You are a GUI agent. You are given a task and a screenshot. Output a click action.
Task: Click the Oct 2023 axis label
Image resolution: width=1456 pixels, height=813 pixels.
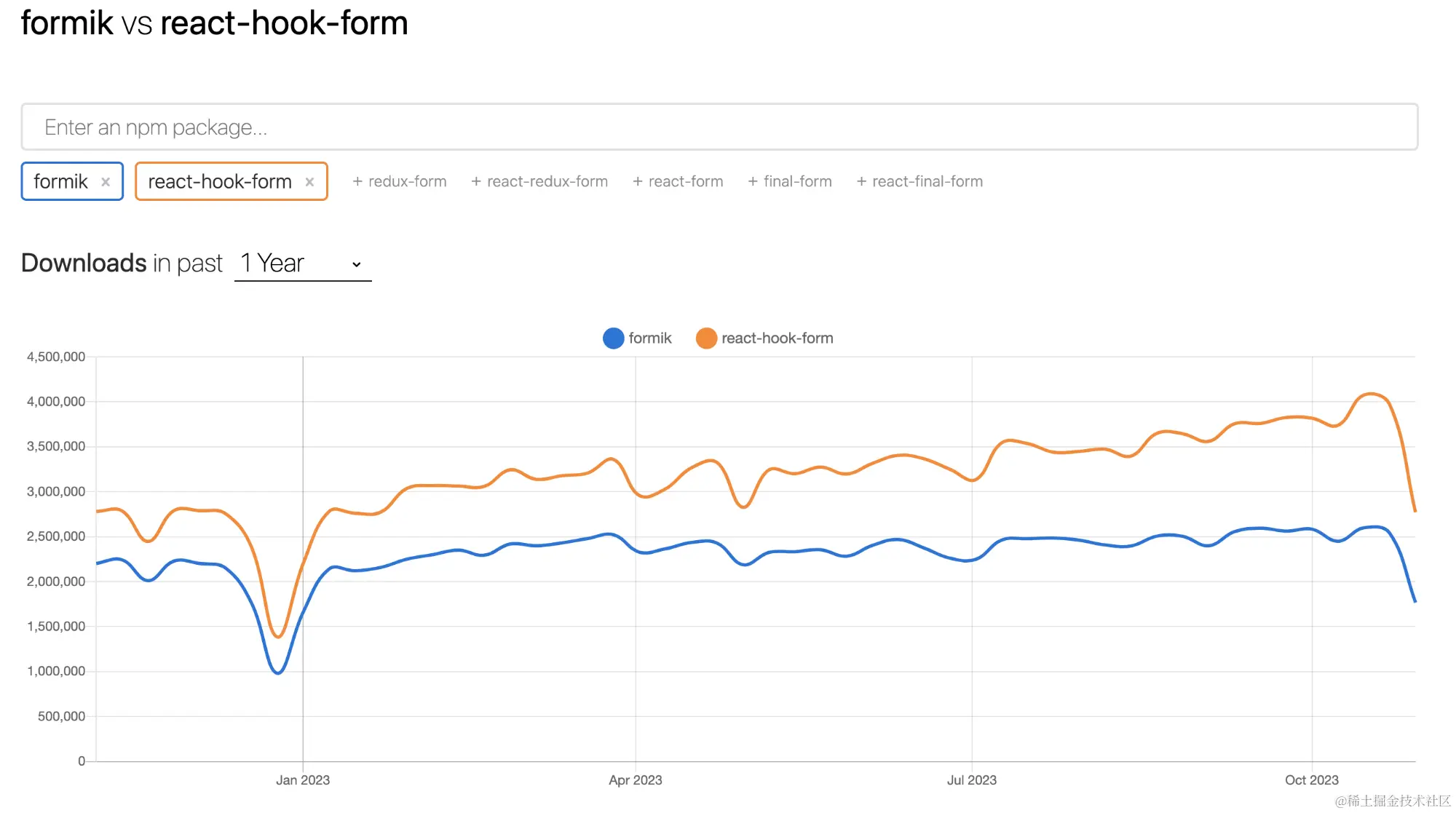tap(1312, 780)
